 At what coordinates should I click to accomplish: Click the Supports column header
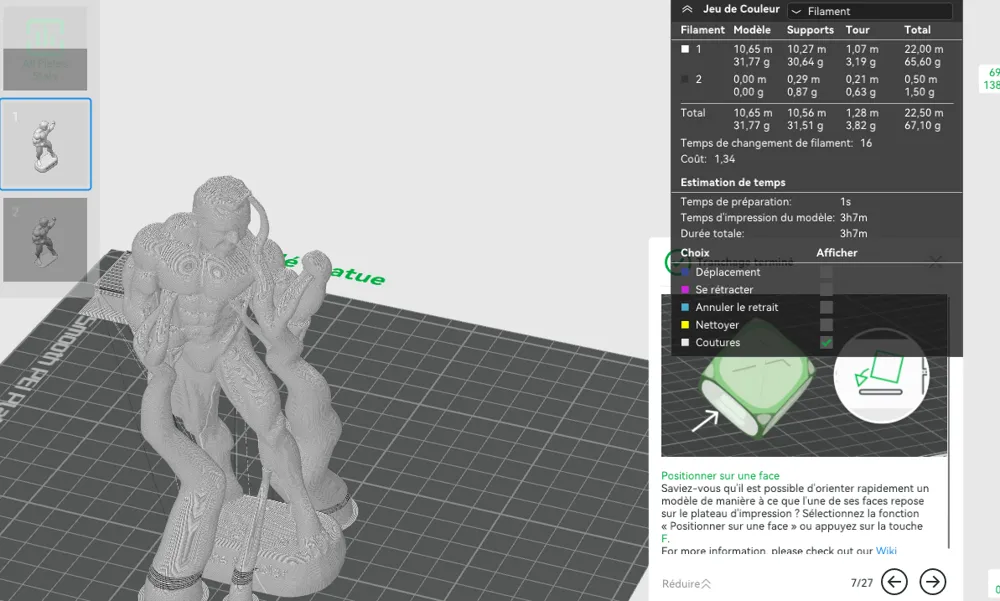pos(810,30)
